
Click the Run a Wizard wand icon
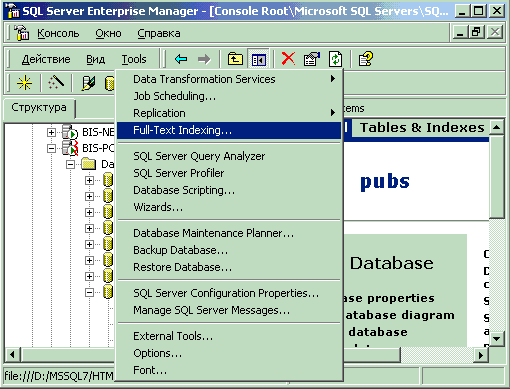pos(56,82)
